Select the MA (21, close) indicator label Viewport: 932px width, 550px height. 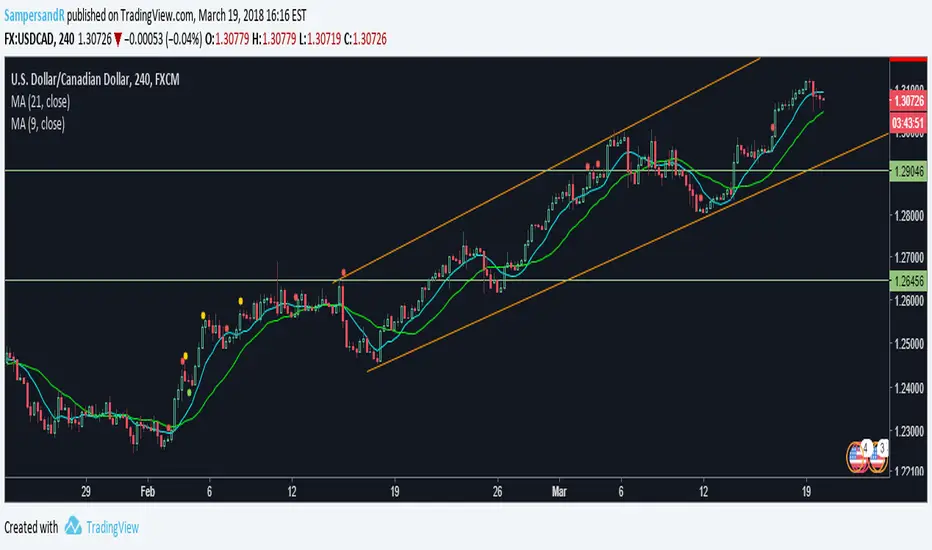40,102
